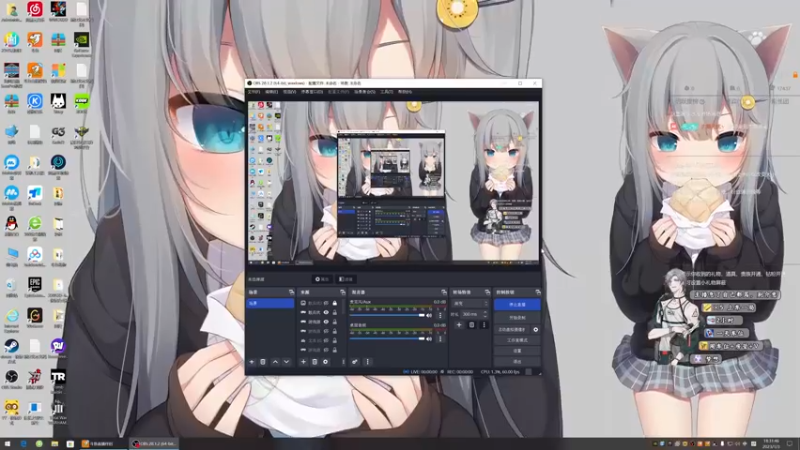This screenshot has height=450, width=800.
Task: Click the Exit button in Controls
Action: (517, 362)
